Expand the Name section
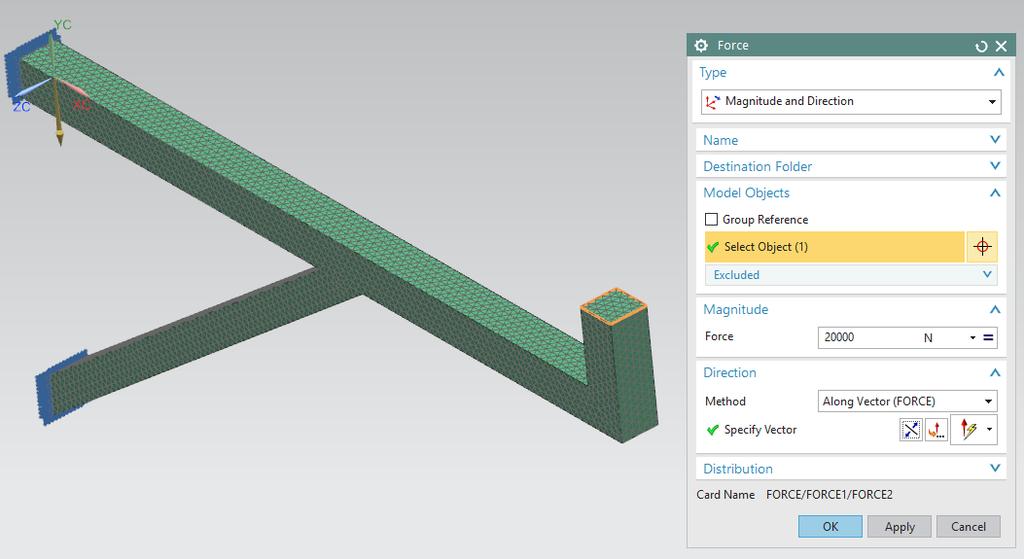 tap(995, 140)
